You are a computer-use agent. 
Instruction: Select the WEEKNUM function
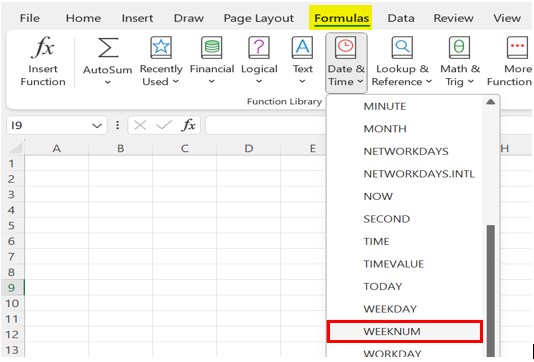coord(405,331)
